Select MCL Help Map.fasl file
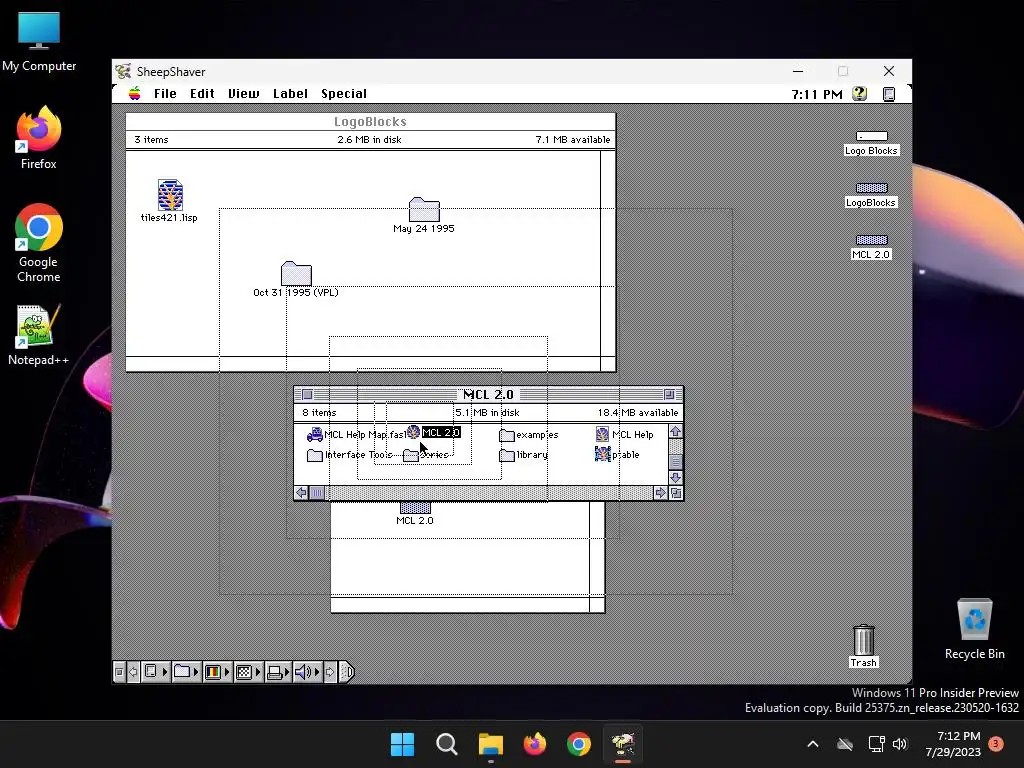Viewport: 1024px width, 768px height. click(x=357, y=434)
